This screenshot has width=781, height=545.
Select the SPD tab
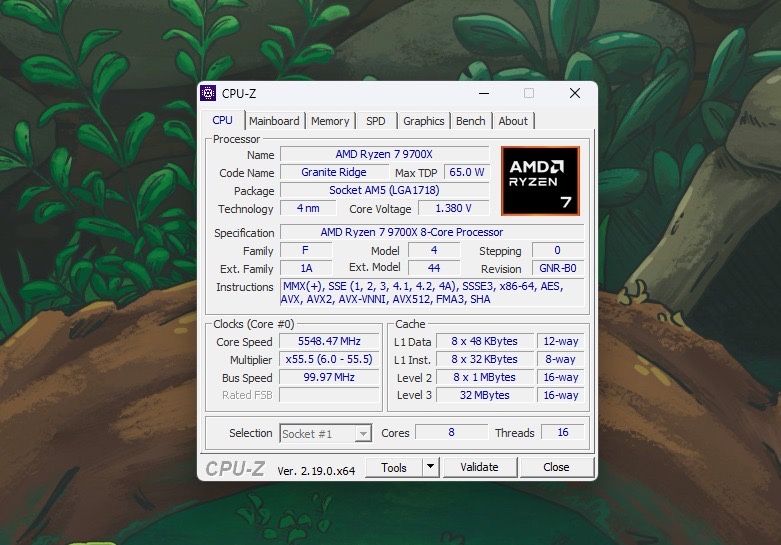376,121
